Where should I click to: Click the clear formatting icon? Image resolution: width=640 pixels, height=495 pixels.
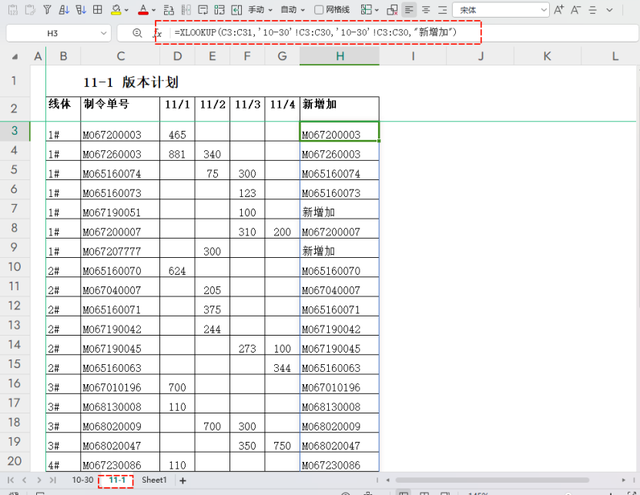[x=392, y=10]
